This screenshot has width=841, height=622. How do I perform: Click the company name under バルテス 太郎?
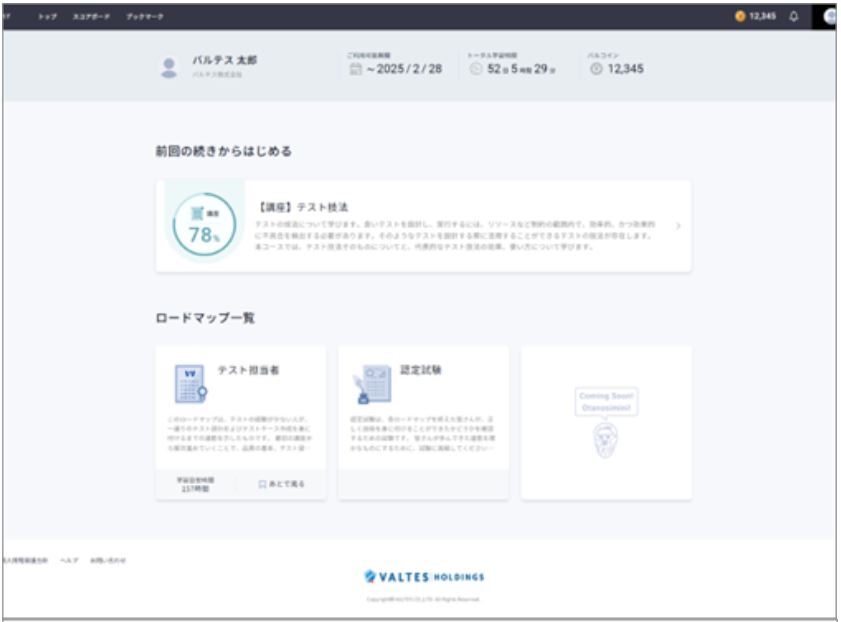tap(217, 75)
